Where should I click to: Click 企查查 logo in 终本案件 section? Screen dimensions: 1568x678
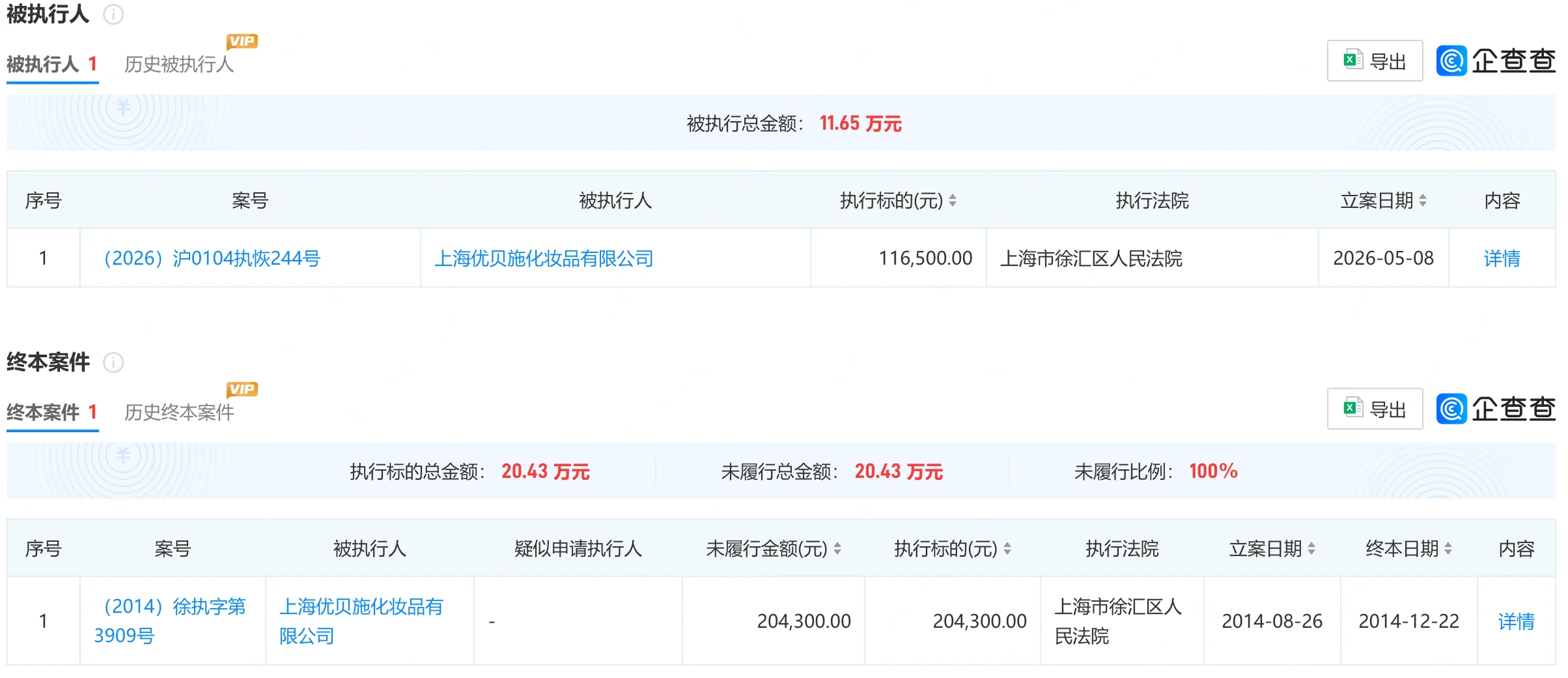pyautogui.click(x=1496, y=409)
